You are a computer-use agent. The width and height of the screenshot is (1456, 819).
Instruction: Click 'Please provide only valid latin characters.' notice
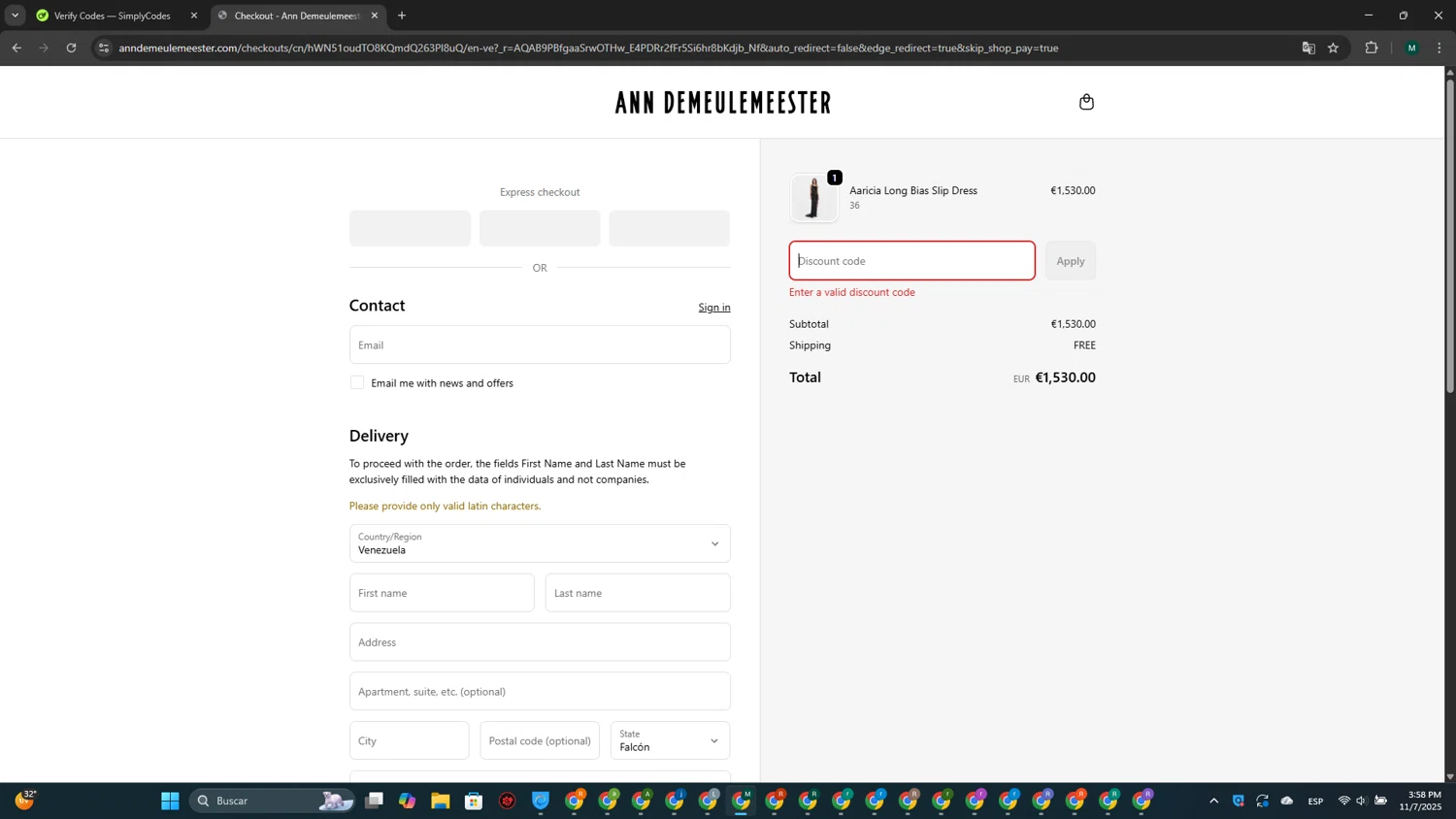tap(445, 506)
